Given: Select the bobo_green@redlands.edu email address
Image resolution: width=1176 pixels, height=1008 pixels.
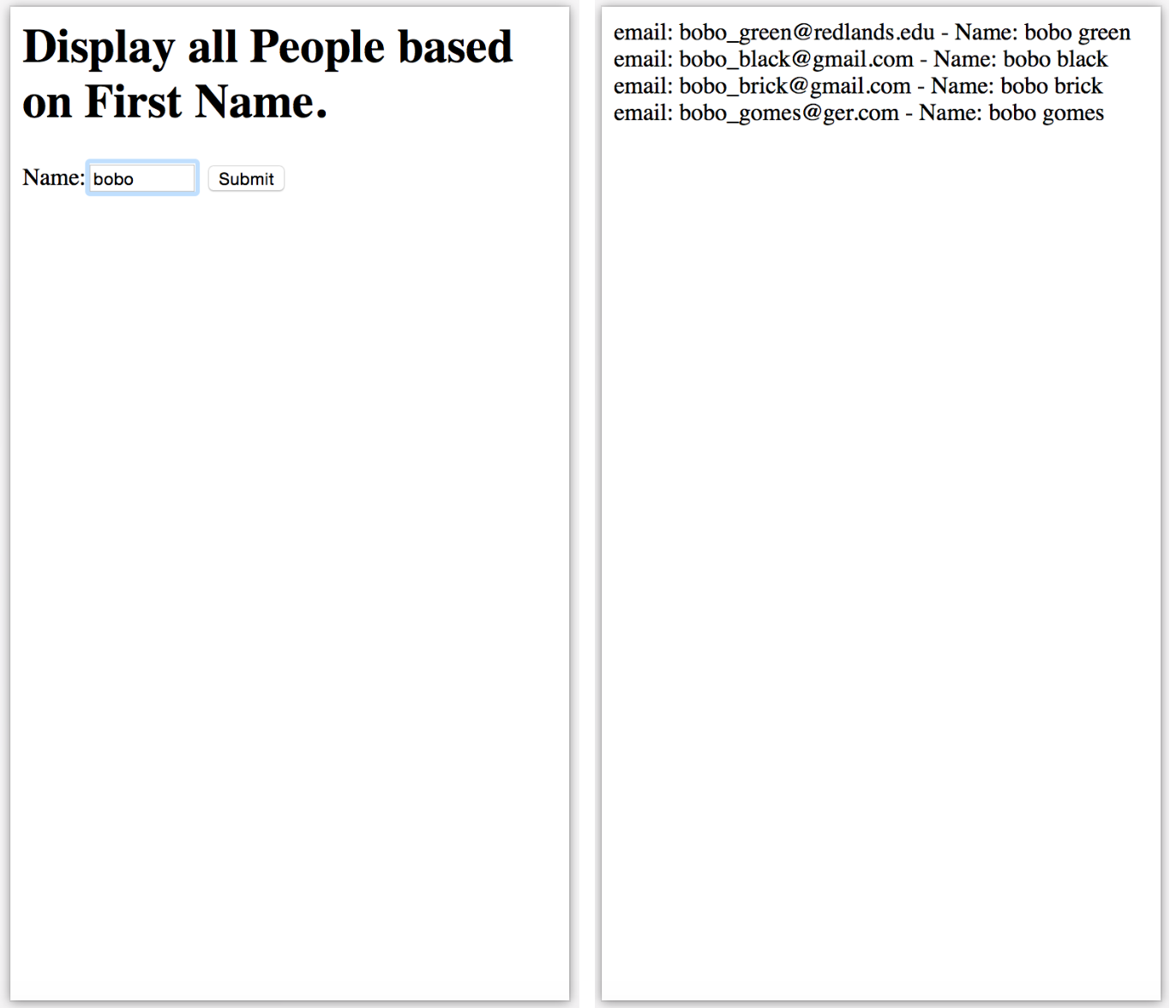Looking at the screenshot, I should coord(807,33).
